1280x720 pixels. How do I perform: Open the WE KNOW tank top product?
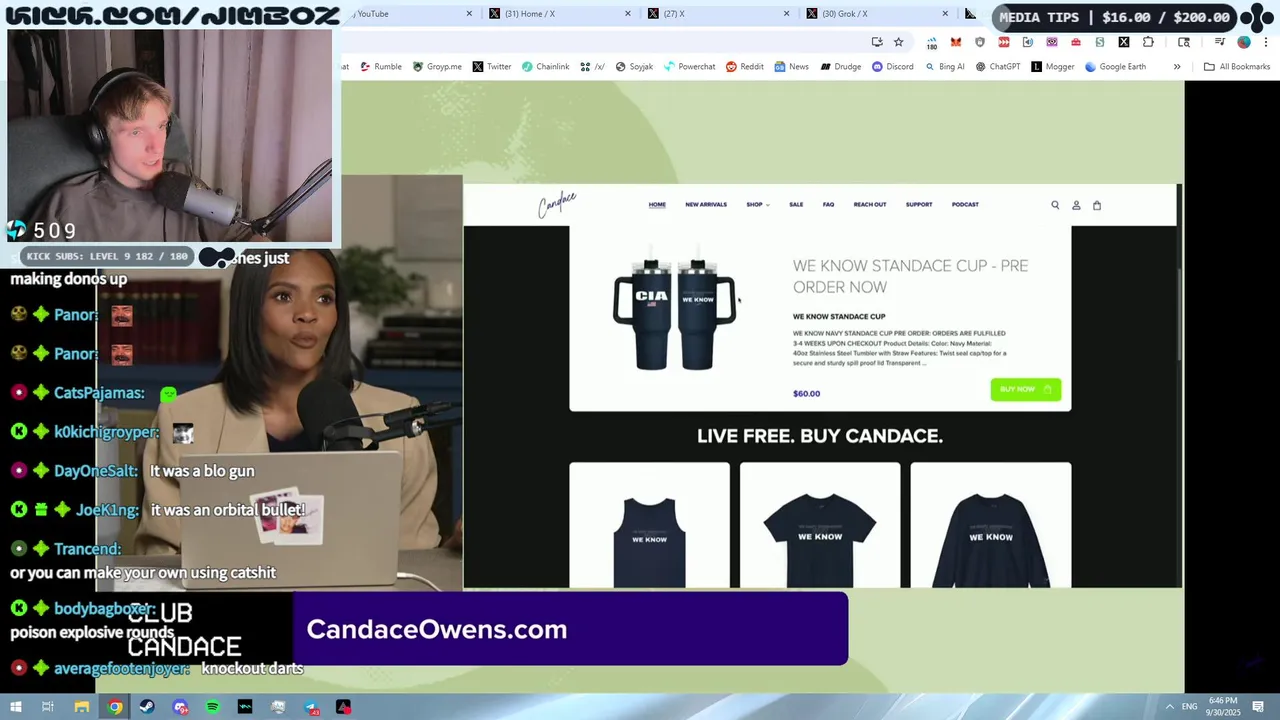[649, 525]
